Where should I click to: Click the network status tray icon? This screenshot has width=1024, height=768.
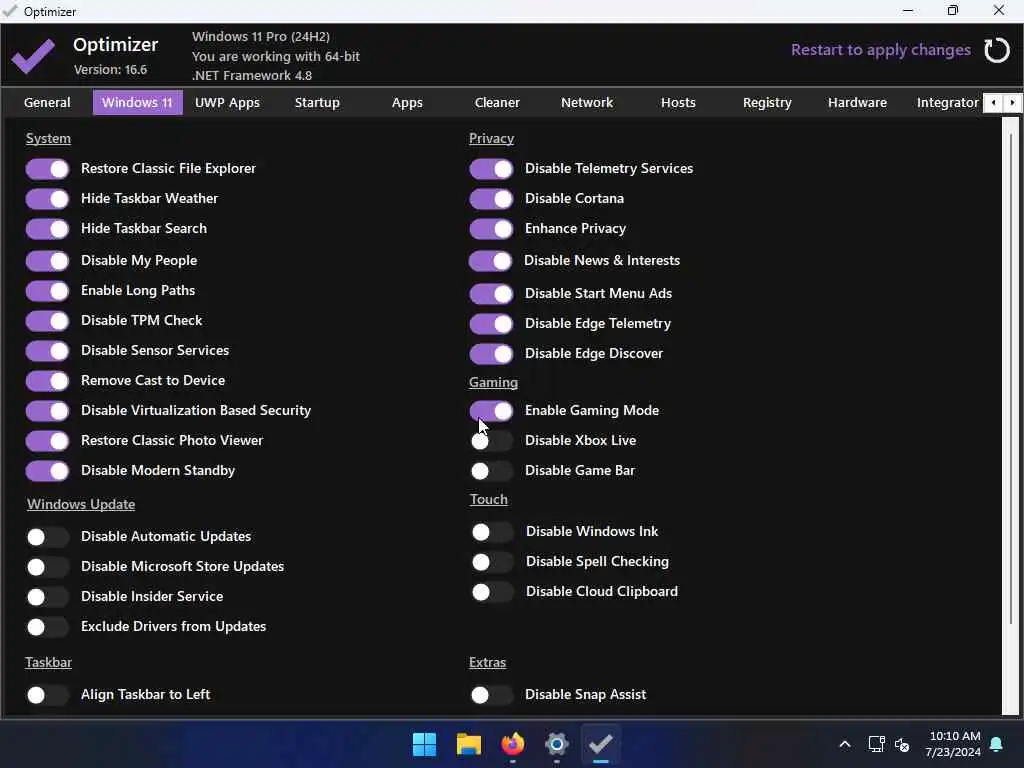(876, 744)
